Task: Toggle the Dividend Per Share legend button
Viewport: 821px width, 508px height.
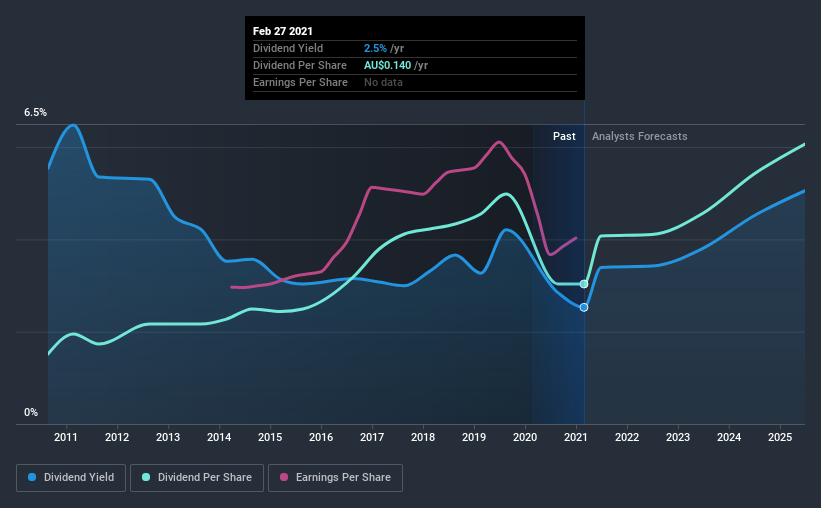Action: pyautogui.click(x=197, y=478)
